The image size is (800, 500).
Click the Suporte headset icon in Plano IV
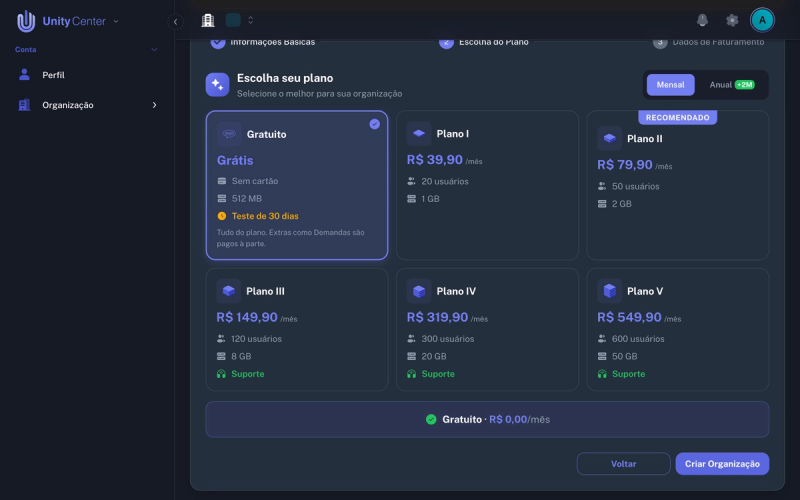411,374
